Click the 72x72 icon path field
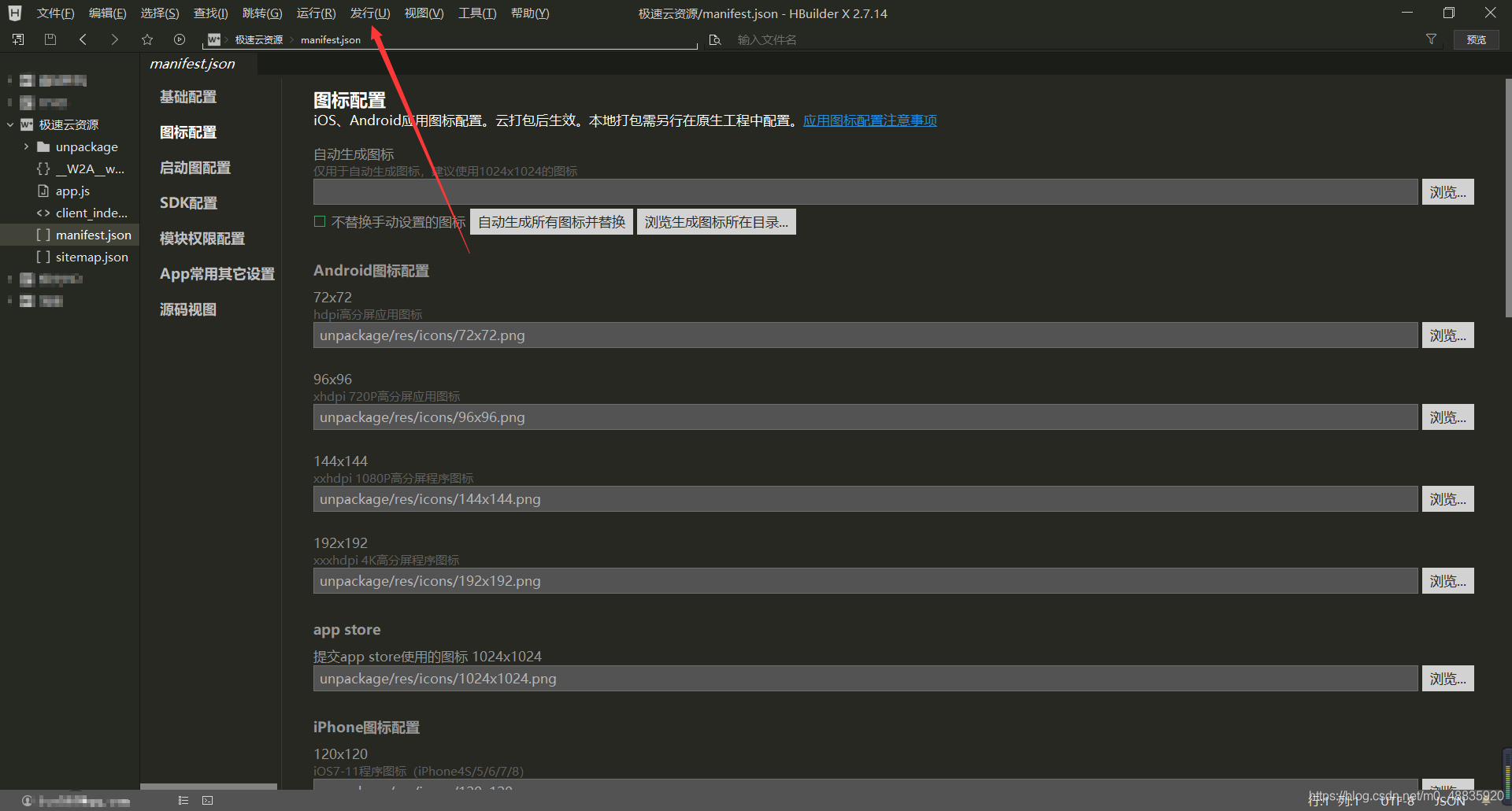Screen dimensions: 1512x811 click(x=865, y=335)
